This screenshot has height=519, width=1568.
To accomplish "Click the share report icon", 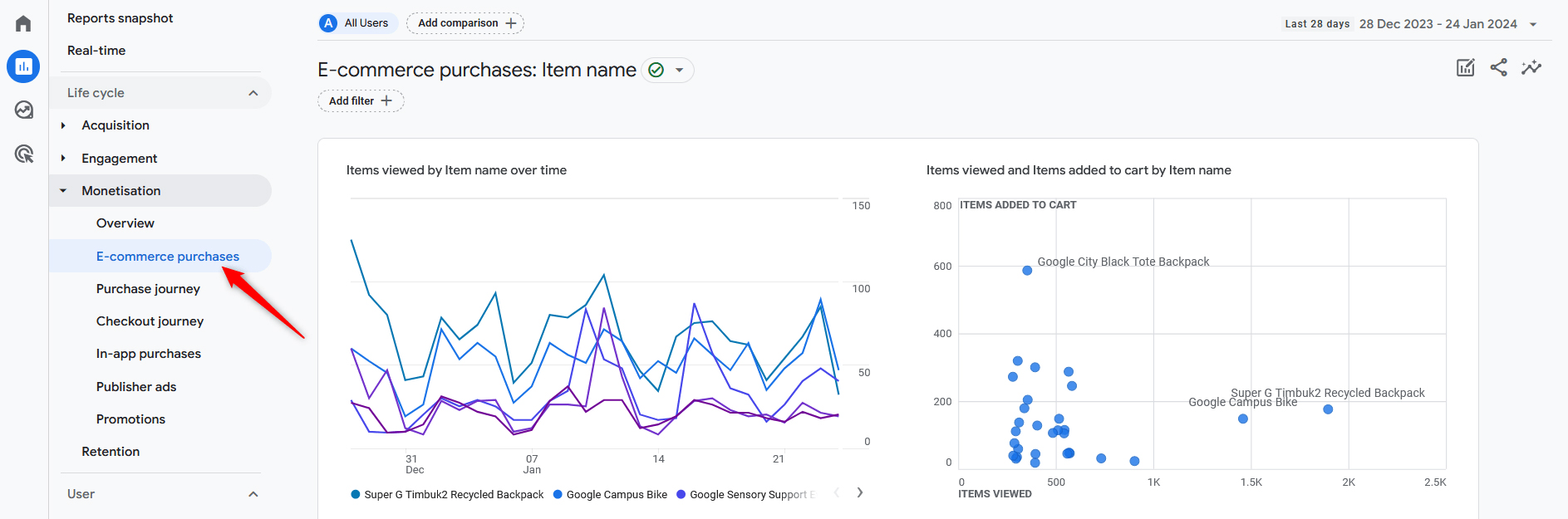I will (1498, 68).
